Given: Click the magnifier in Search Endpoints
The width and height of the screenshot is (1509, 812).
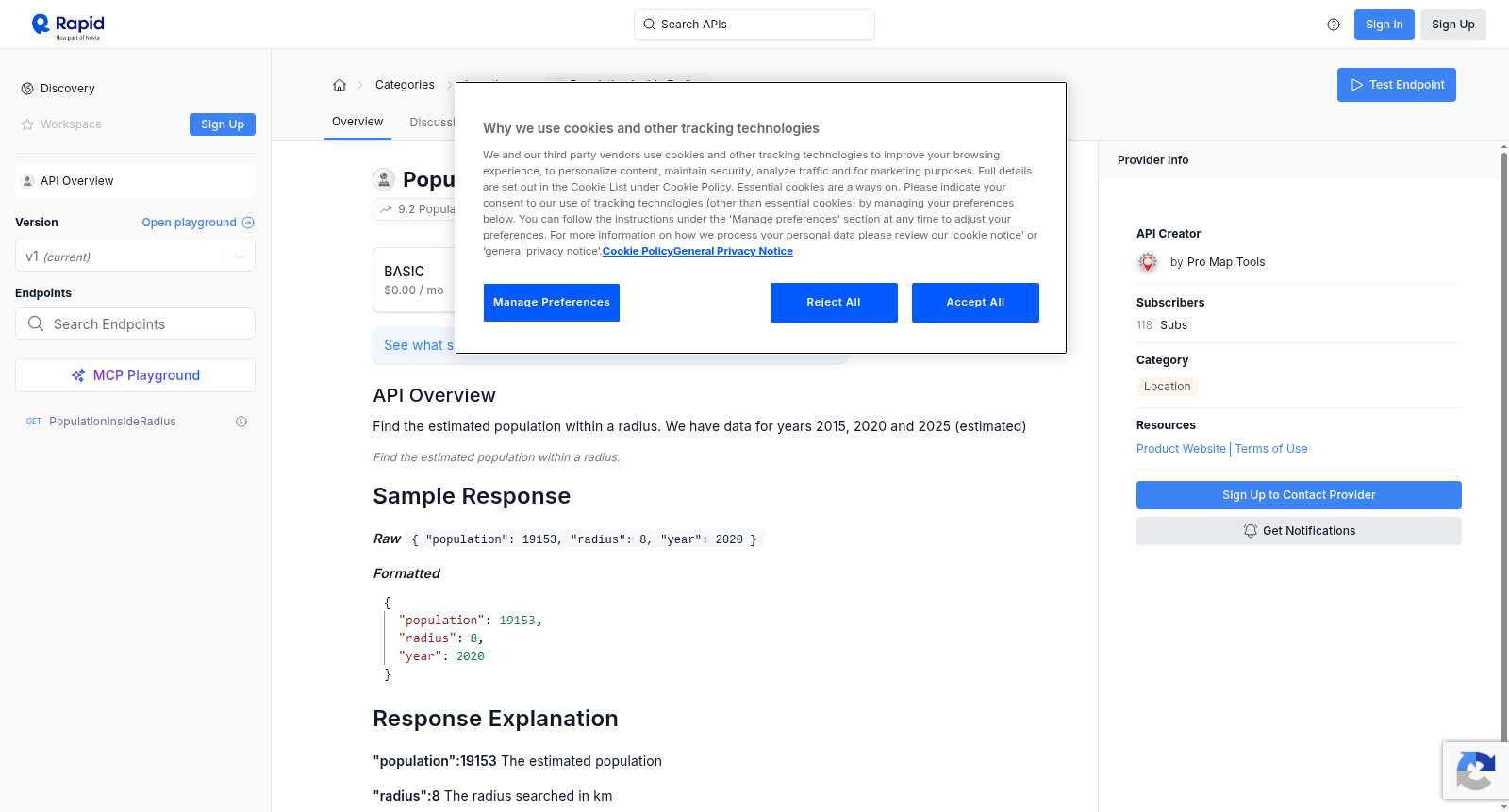Looking at the screenshot, I should coord(36,323).
